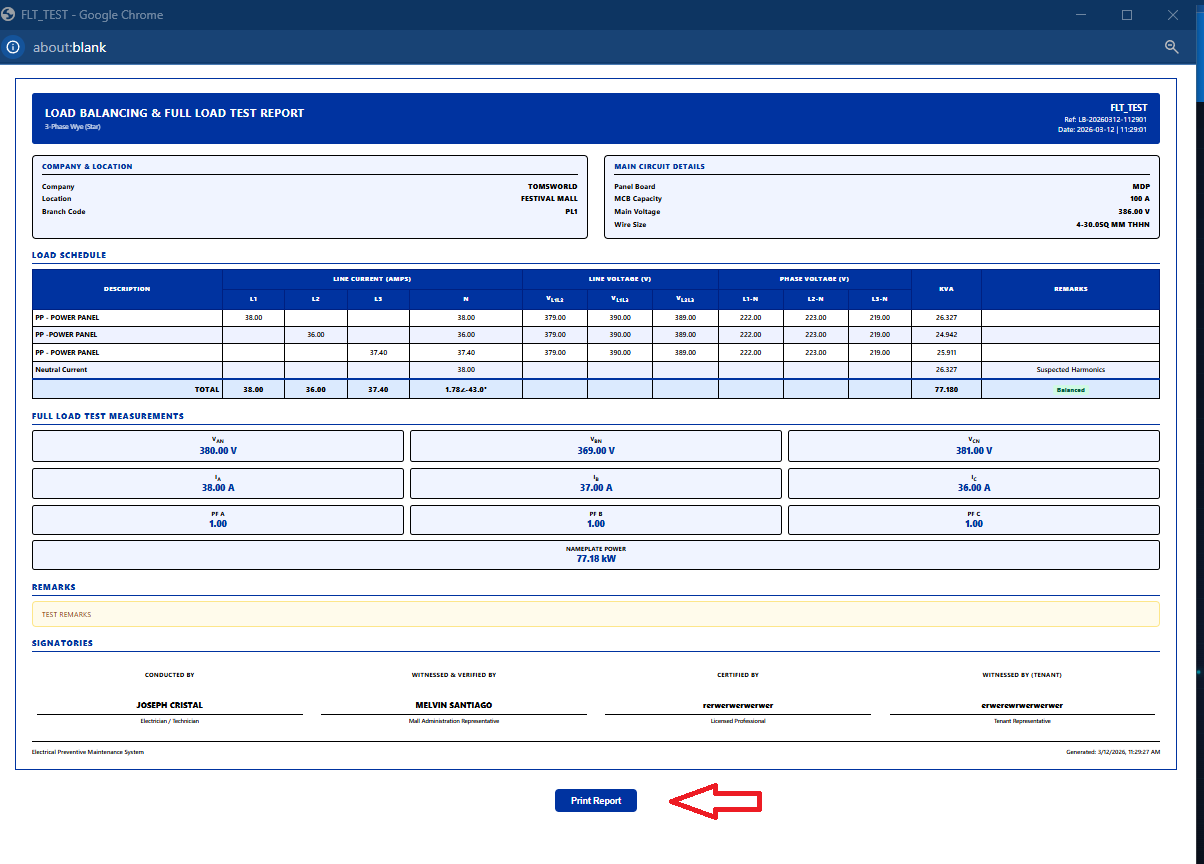Viewport: 1204px width, 864px height.
Task: Click the TEST REMARKS yellow note box
Action: point(595,614)
